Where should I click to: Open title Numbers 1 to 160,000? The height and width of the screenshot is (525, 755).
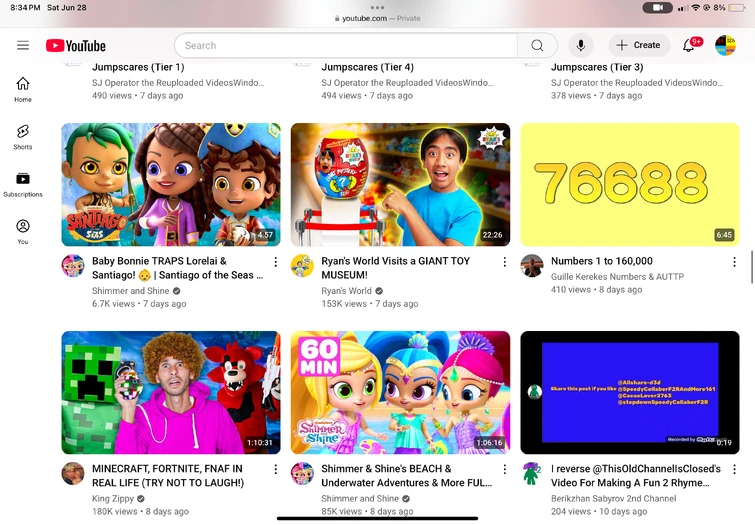pos(601,261)
